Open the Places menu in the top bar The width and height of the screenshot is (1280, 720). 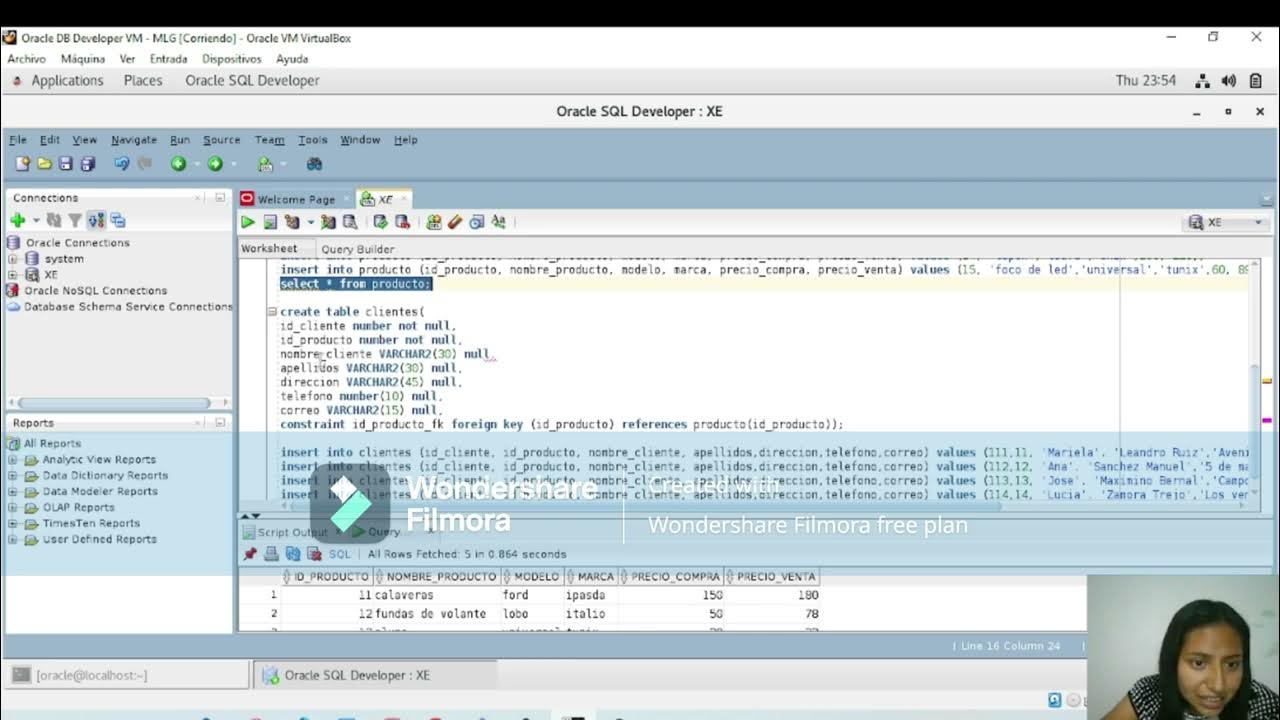point(143,80)
